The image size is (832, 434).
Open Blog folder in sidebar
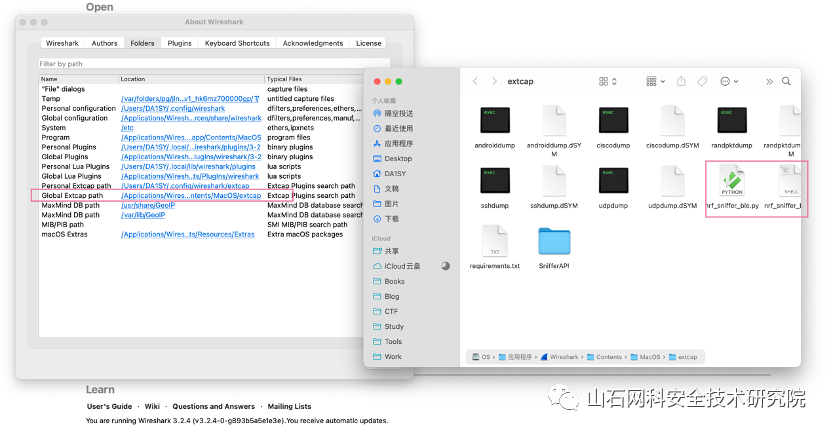pos(386,297)
